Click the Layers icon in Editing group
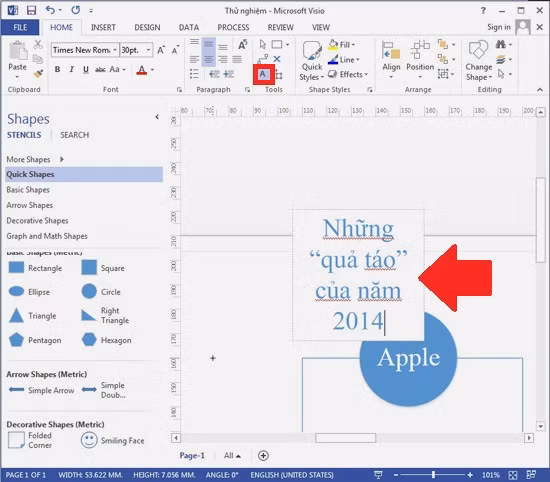 tap(501, 59)
